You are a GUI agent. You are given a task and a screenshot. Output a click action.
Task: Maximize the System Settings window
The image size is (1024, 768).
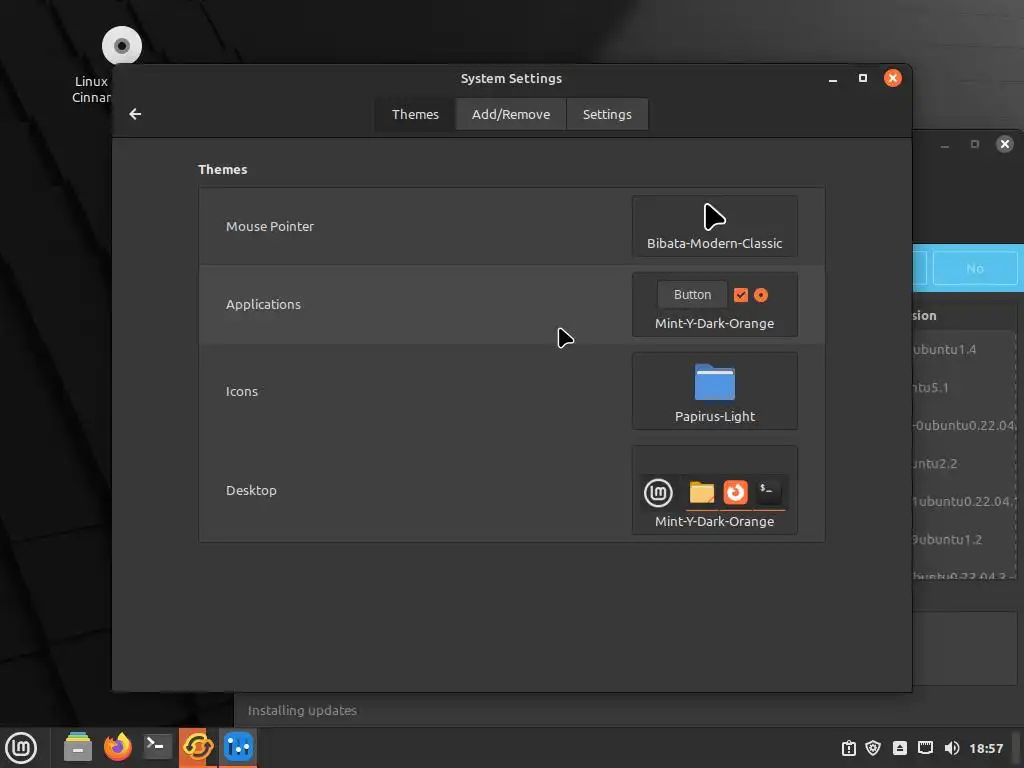863,78
